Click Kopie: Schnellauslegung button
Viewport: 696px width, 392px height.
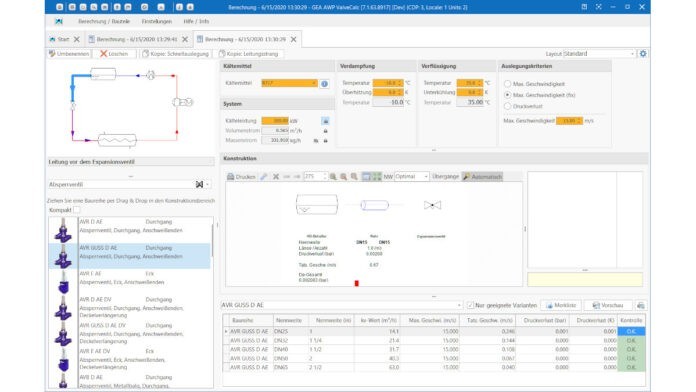[175, 54]
